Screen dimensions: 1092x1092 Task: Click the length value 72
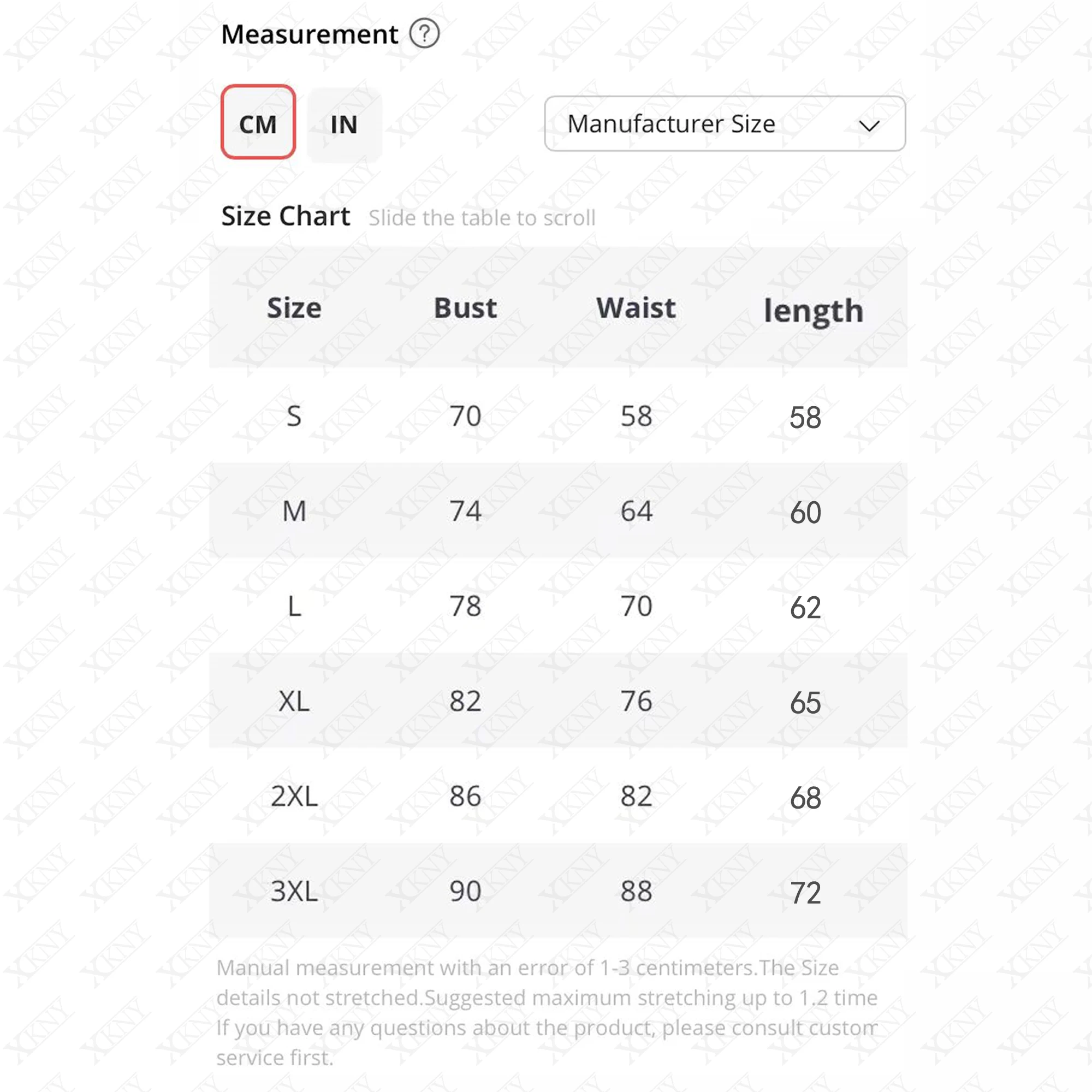tap(805, 893)
